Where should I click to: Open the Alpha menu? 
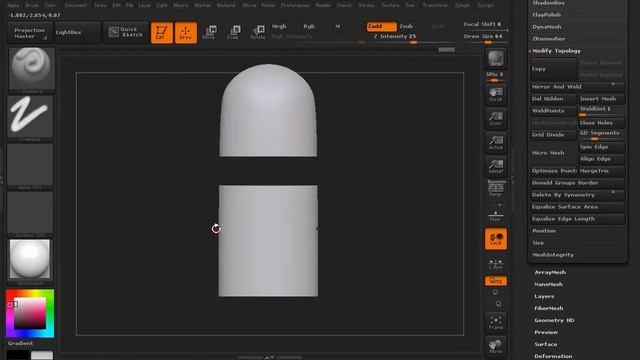click(x=13, y=5)
